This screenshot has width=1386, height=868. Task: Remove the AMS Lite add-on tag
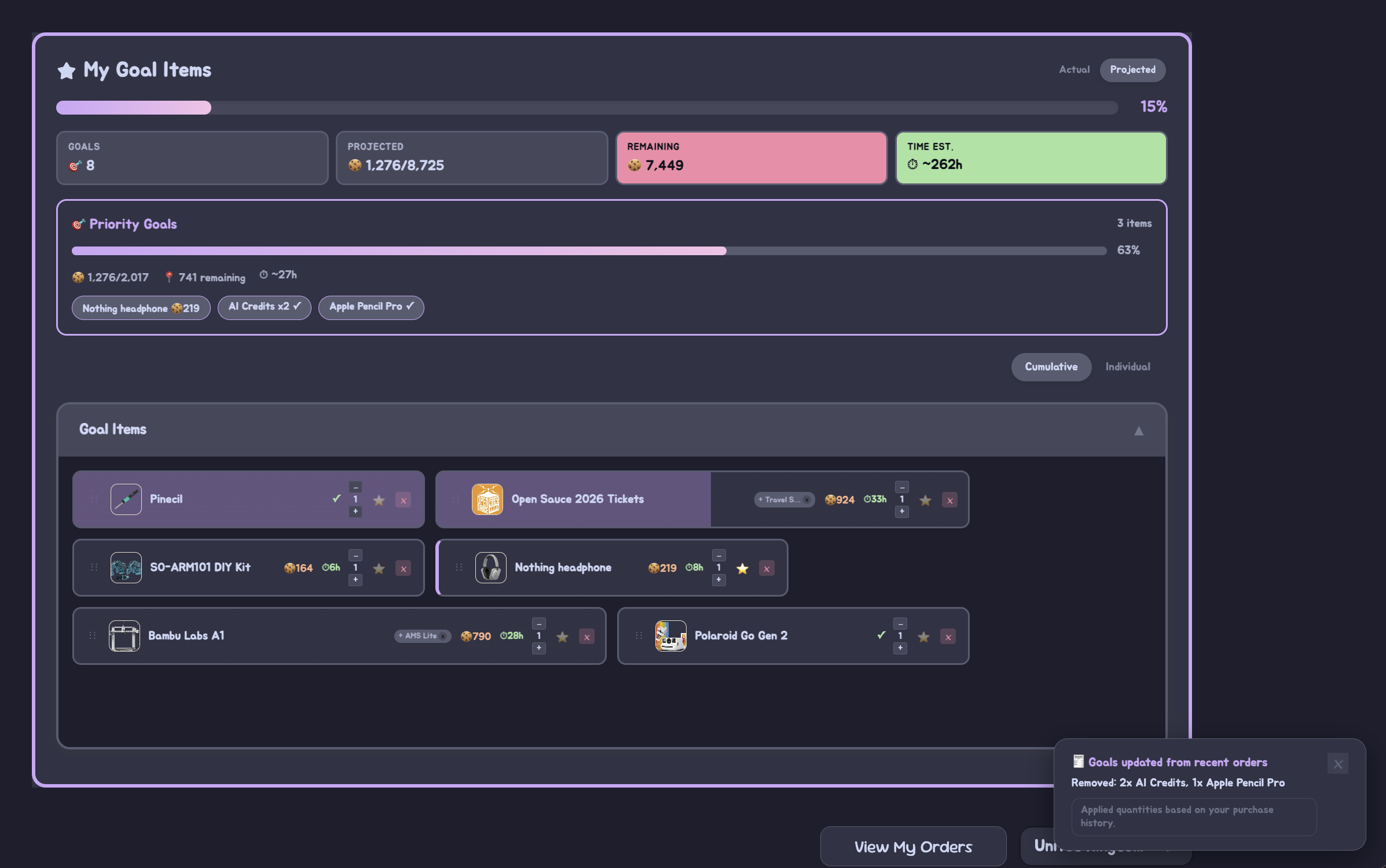tap(443, 637)
